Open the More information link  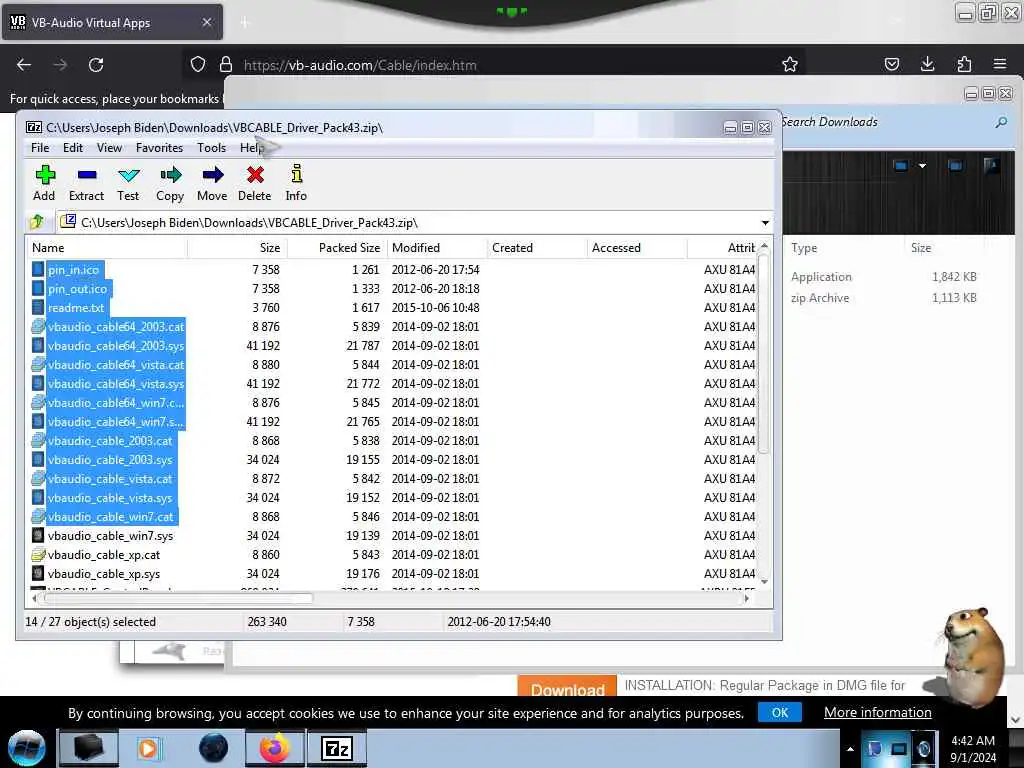[878, 712]
